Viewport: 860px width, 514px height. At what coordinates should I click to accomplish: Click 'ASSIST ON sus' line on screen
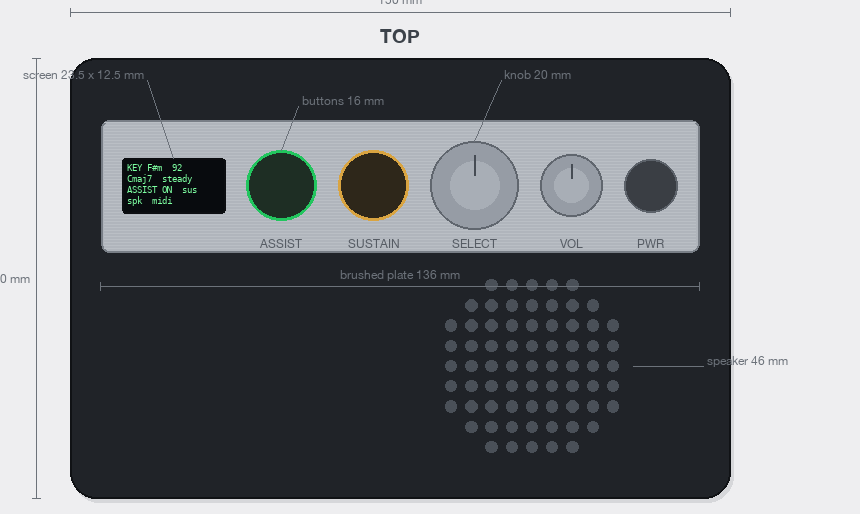(x=162, y=190)
